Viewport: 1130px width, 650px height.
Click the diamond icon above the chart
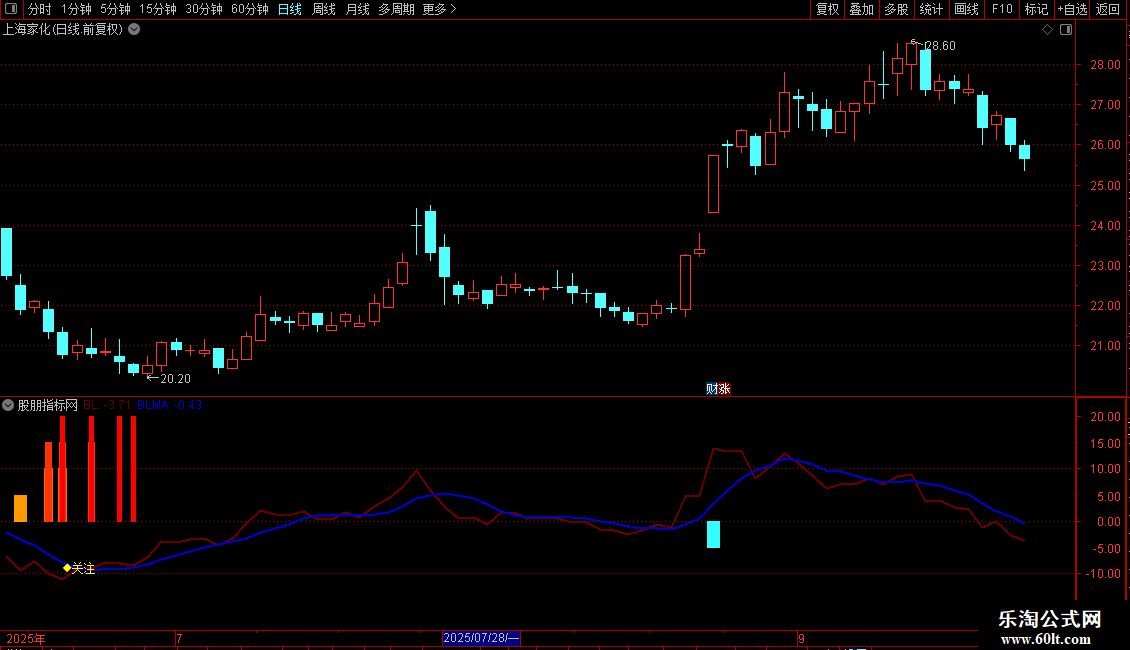pos(1048,30)
